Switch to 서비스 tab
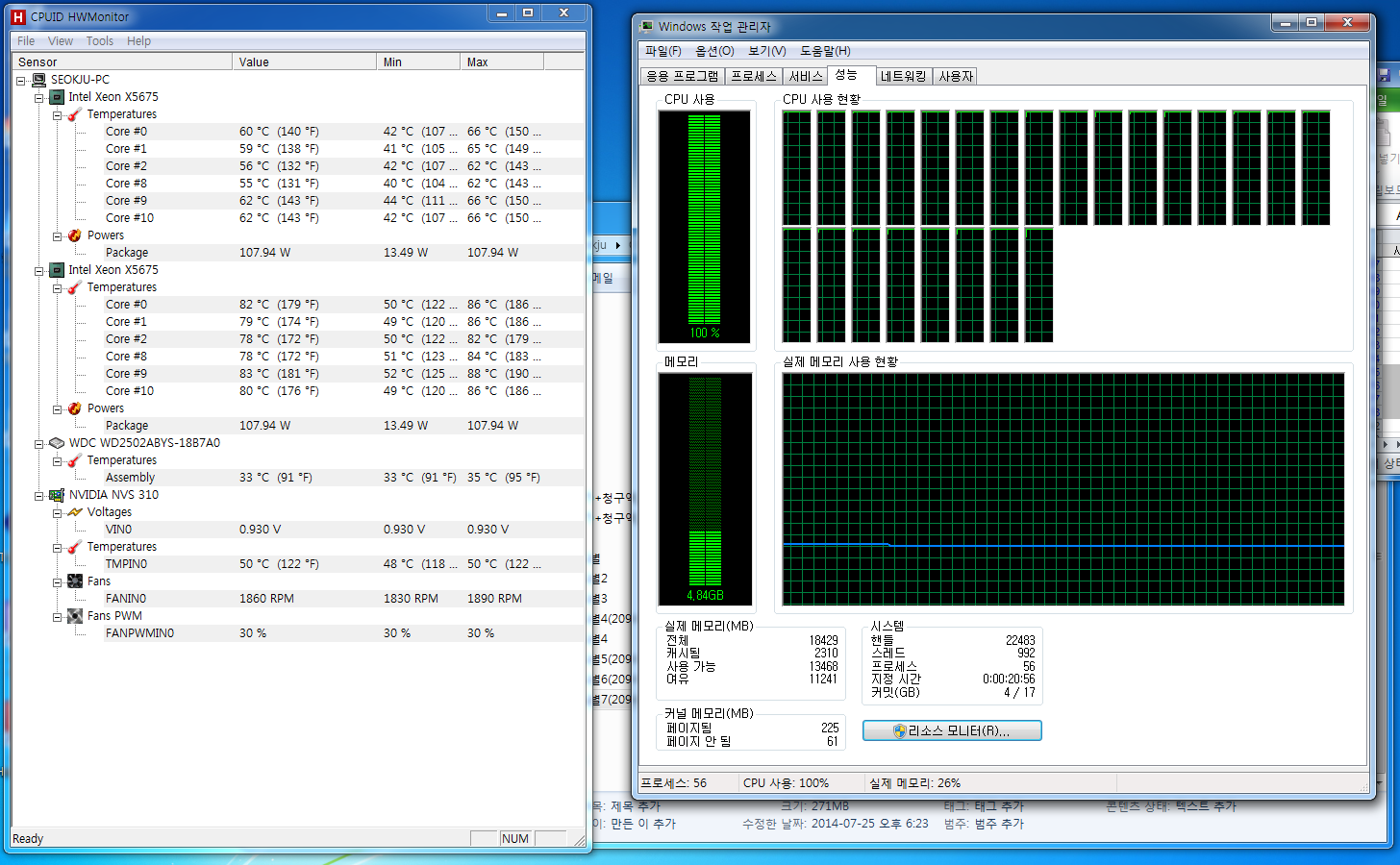Screen dimensions: 1400x865 806,76
